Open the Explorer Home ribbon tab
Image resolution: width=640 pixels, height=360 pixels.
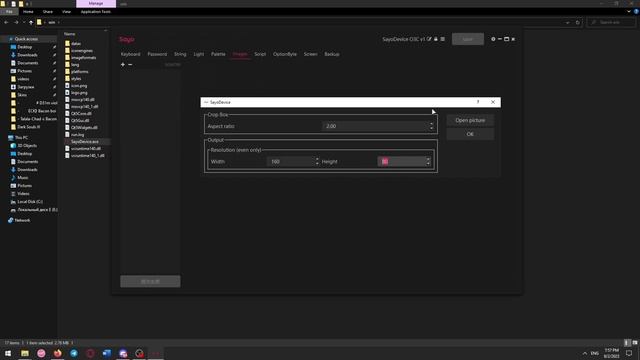(x=28, y=12)
